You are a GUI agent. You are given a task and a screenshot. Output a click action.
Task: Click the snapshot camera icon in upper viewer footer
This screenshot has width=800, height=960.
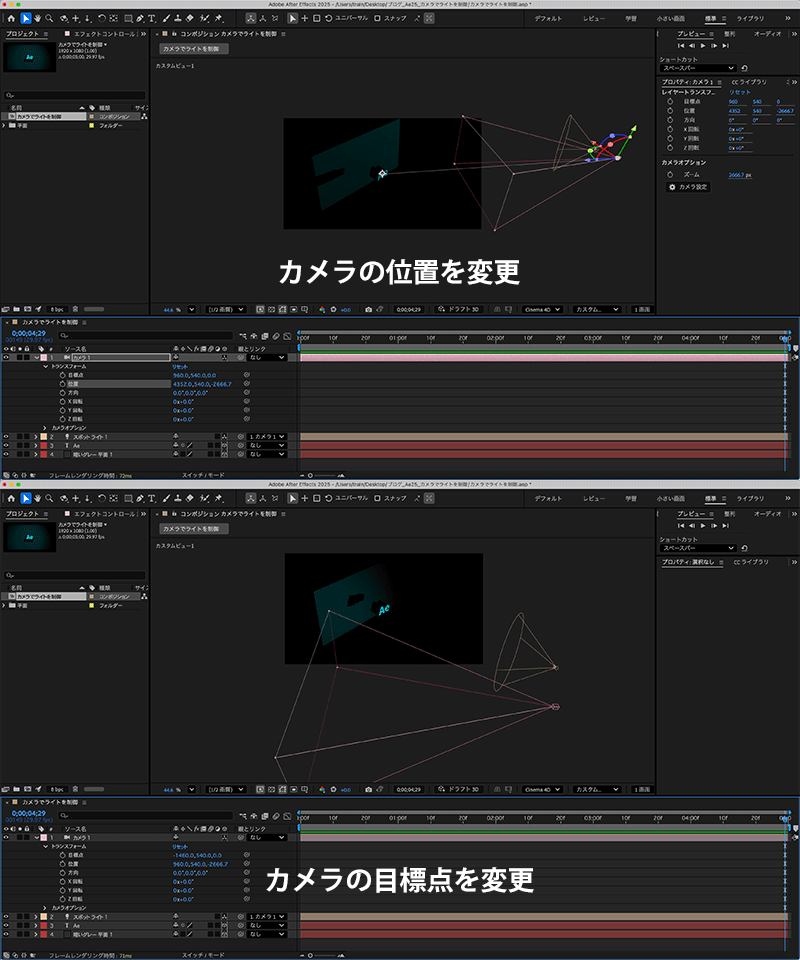point(368,310)
